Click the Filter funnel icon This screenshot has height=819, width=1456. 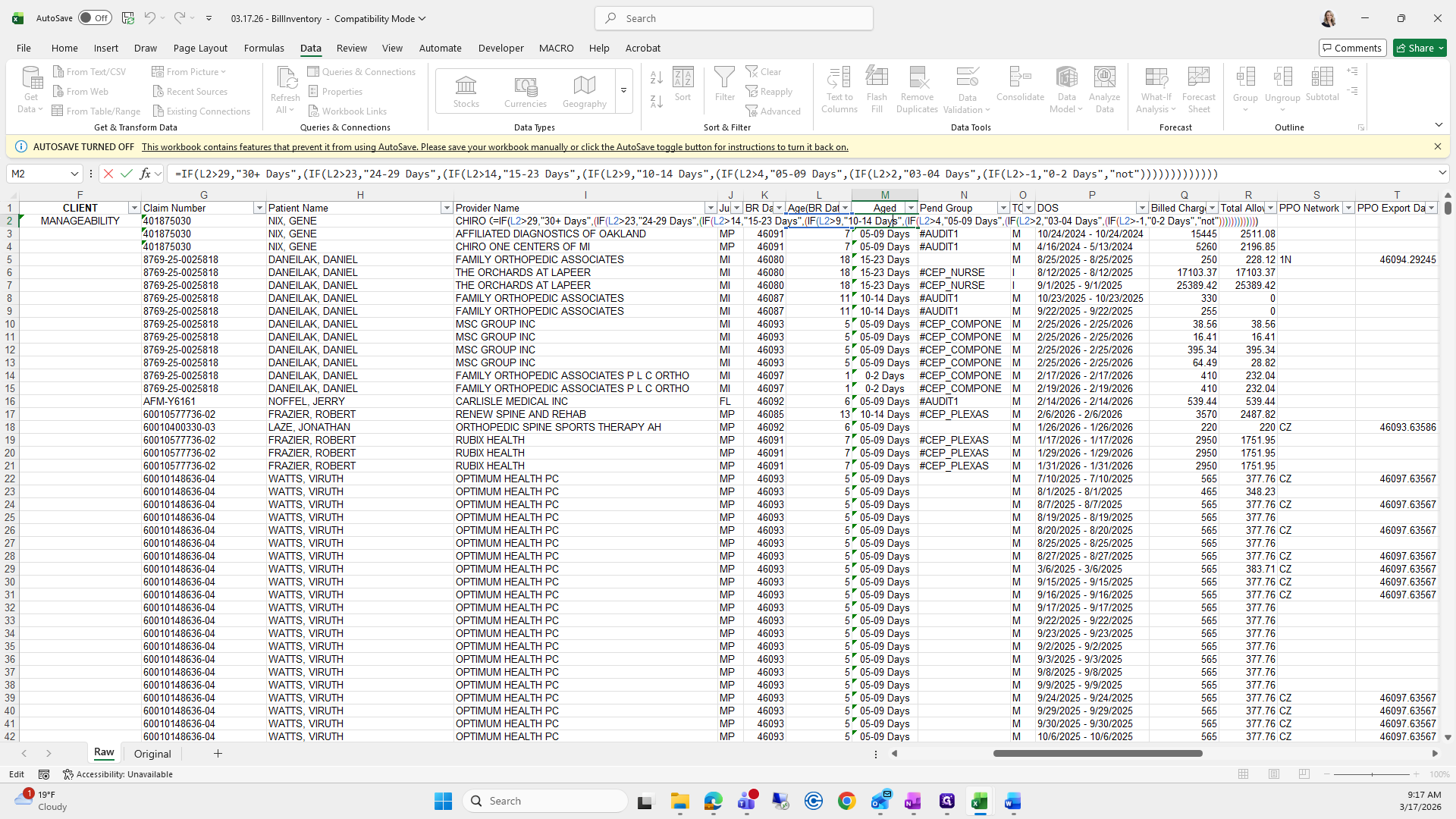(724, 78)
